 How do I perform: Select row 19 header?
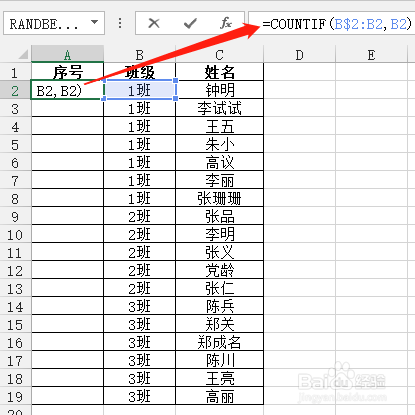(x=15, y=396)
